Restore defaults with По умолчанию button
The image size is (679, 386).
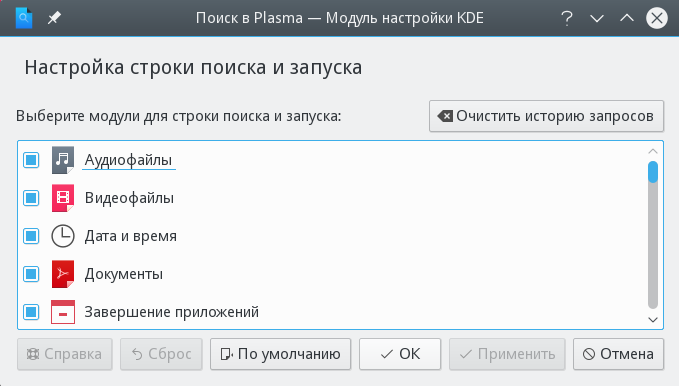(281, 354)
